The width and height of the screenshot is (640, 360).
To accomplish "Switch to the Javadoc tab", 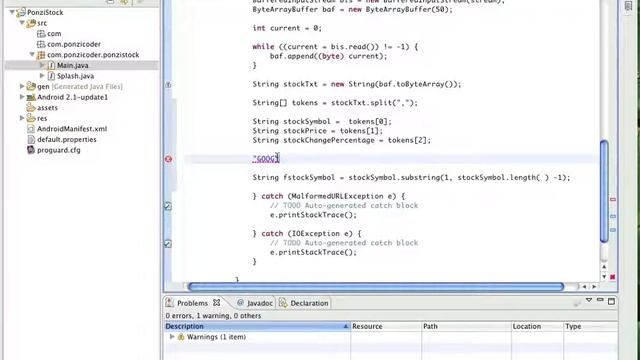I will (260, 303).
